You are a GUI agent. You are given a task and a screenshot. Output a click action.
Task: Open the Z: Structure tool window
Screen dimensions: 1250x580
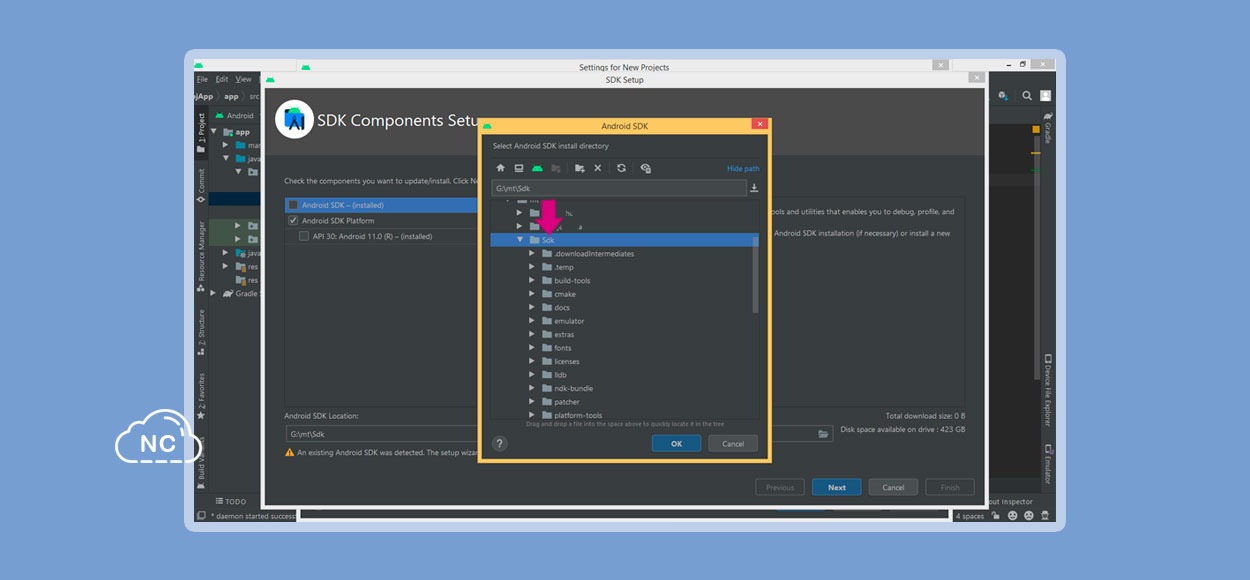201,333
